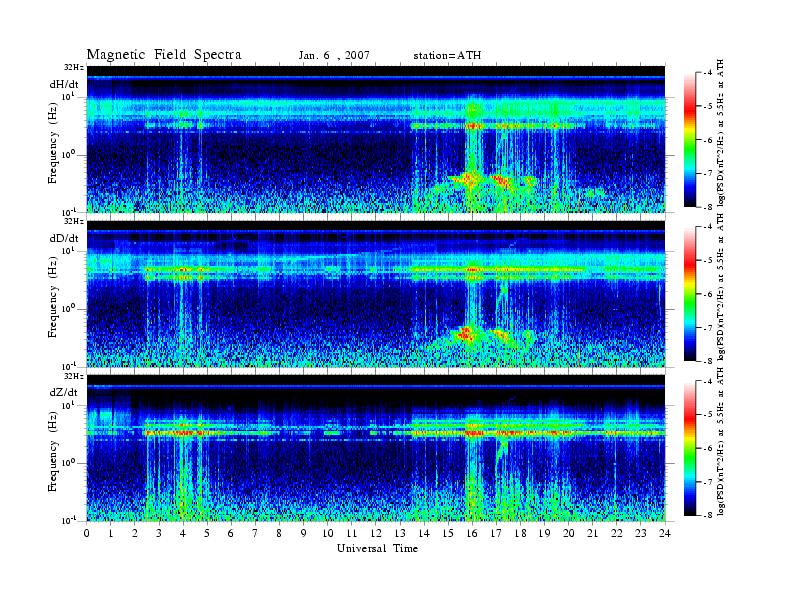Click hour tick label "10" on time axis
This screenshot has width=792, height=612.
(328, 533)
